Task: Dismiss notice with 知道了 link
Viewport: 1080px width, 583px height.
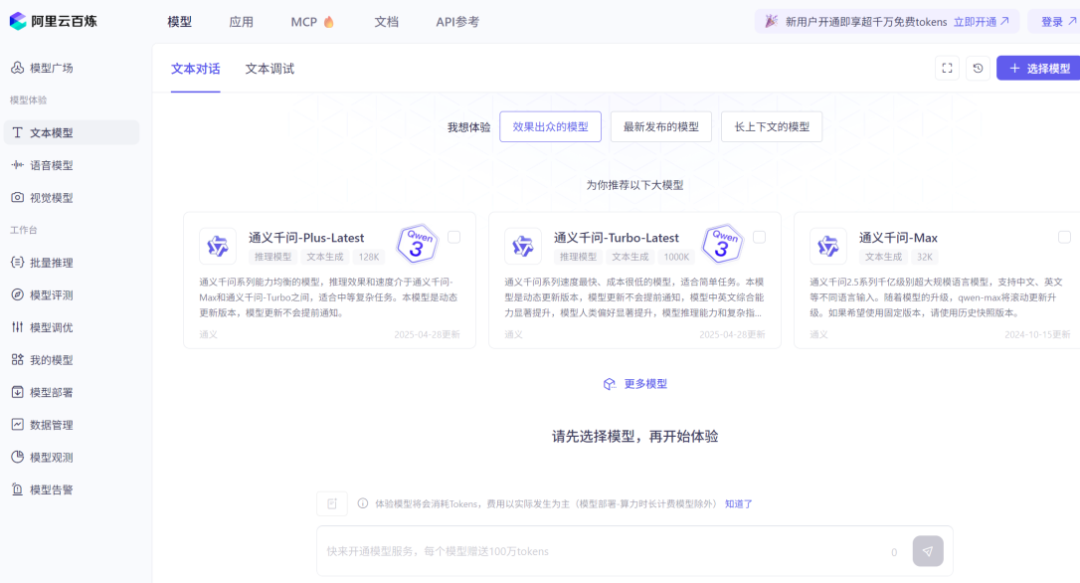Action: click(738, 504)
